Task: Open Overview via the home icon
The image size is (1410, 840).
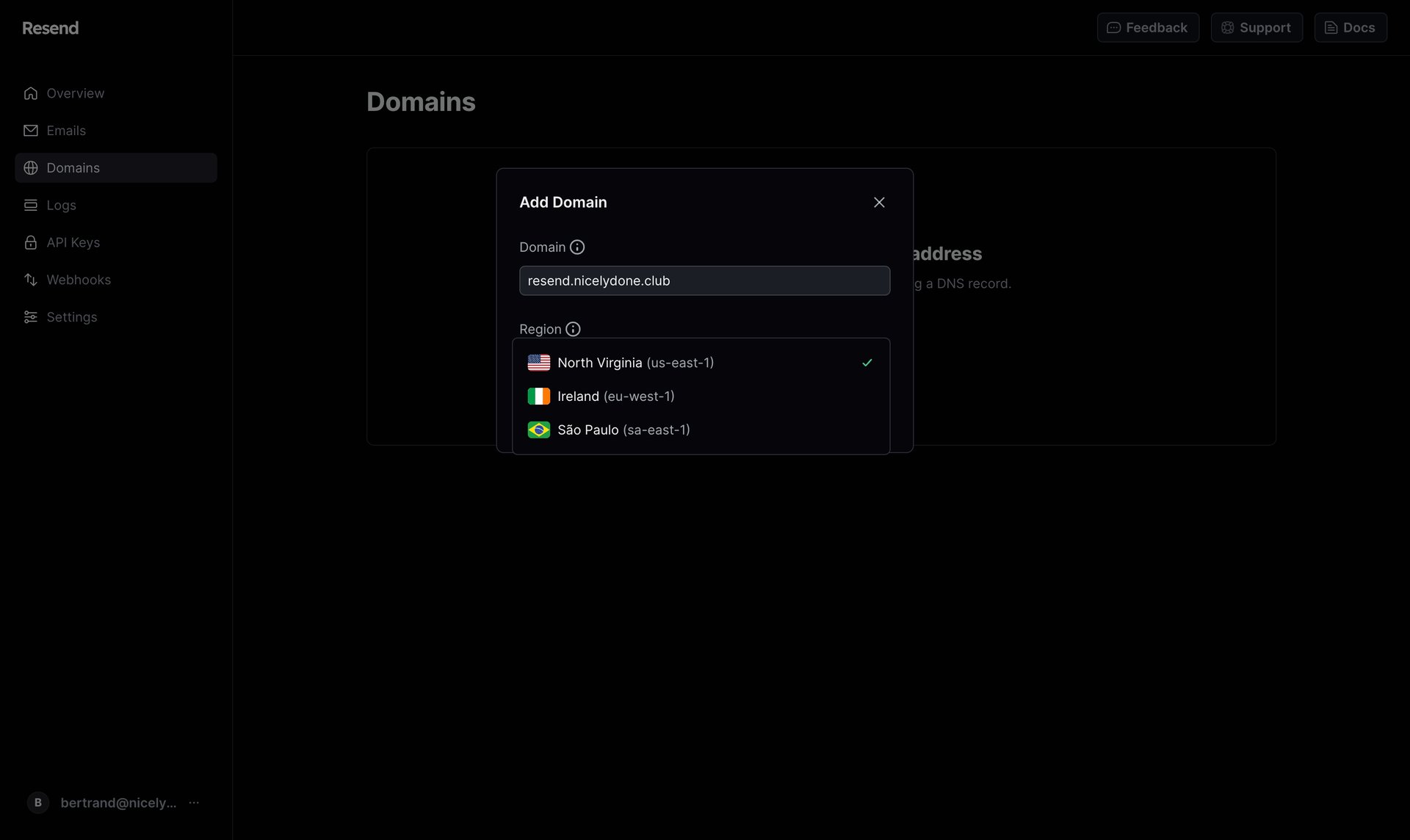Action: coord(30,93)
